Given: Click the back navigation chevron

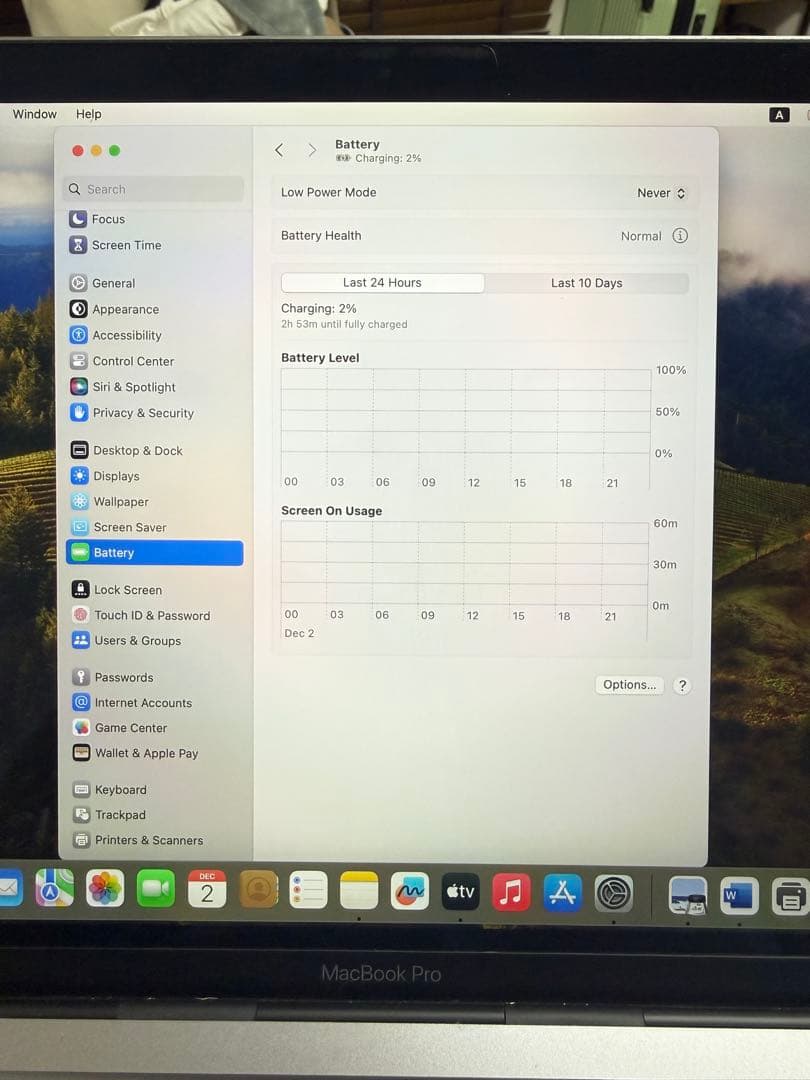Looking at the screenshot, I should [x=279, y=149].
